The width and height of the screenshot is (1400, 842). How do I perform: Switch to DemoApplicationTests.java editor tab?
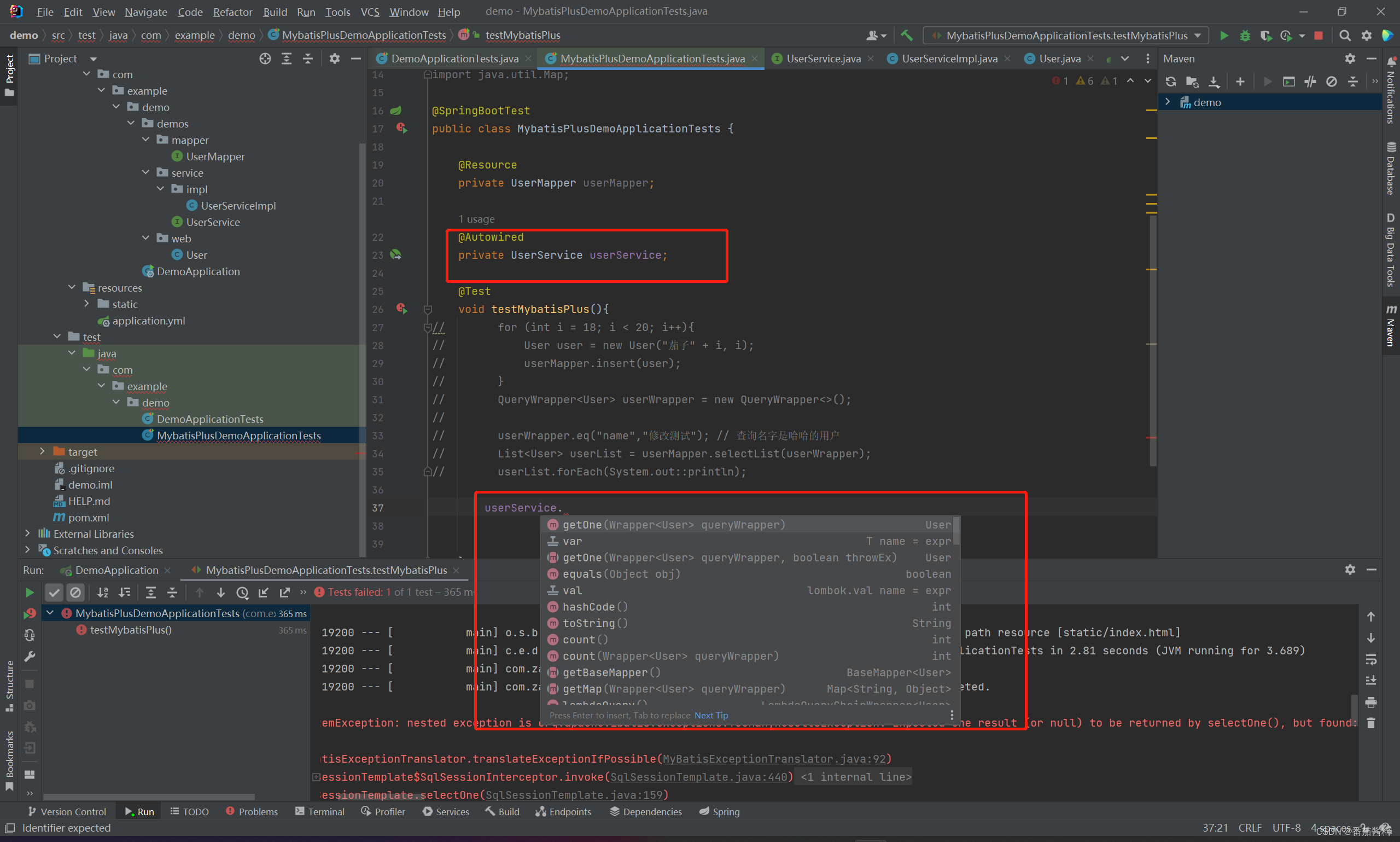[x=455, y=59]
